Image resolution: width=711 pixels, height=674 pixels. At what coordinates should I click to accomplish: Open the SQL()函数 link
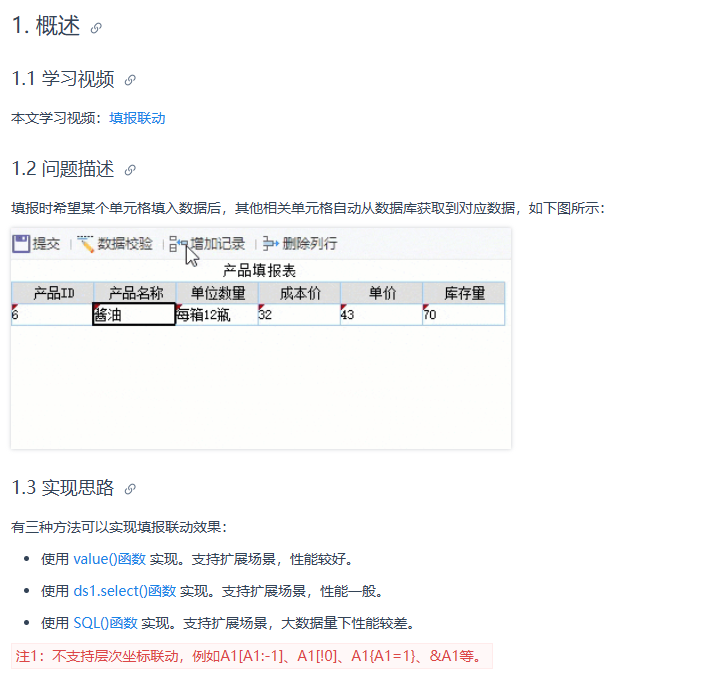click(105, 623)
